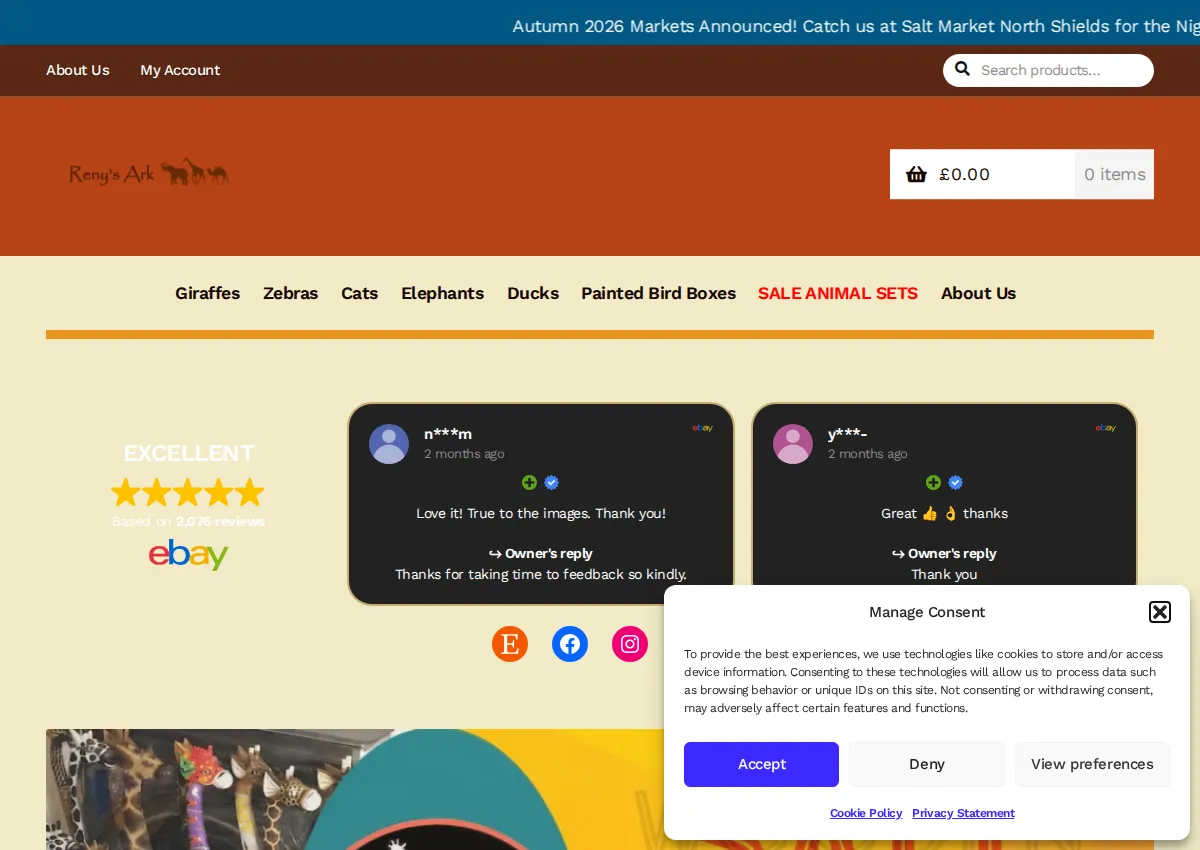Open the Cats category

click(360, 293)
